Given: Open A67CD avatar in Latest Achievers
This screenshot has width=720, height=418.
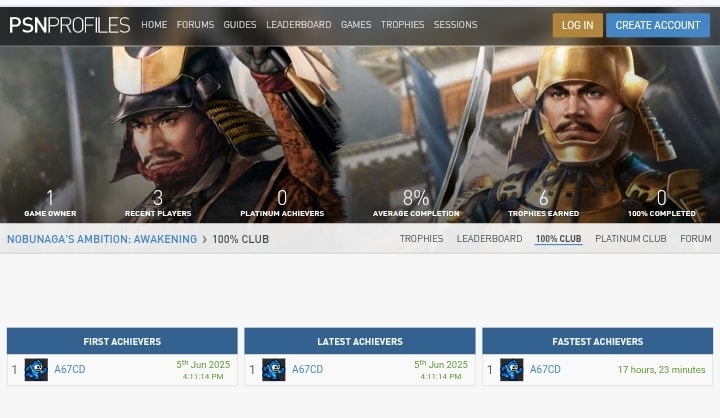Looking at the screenshot, I should point(274,370).
